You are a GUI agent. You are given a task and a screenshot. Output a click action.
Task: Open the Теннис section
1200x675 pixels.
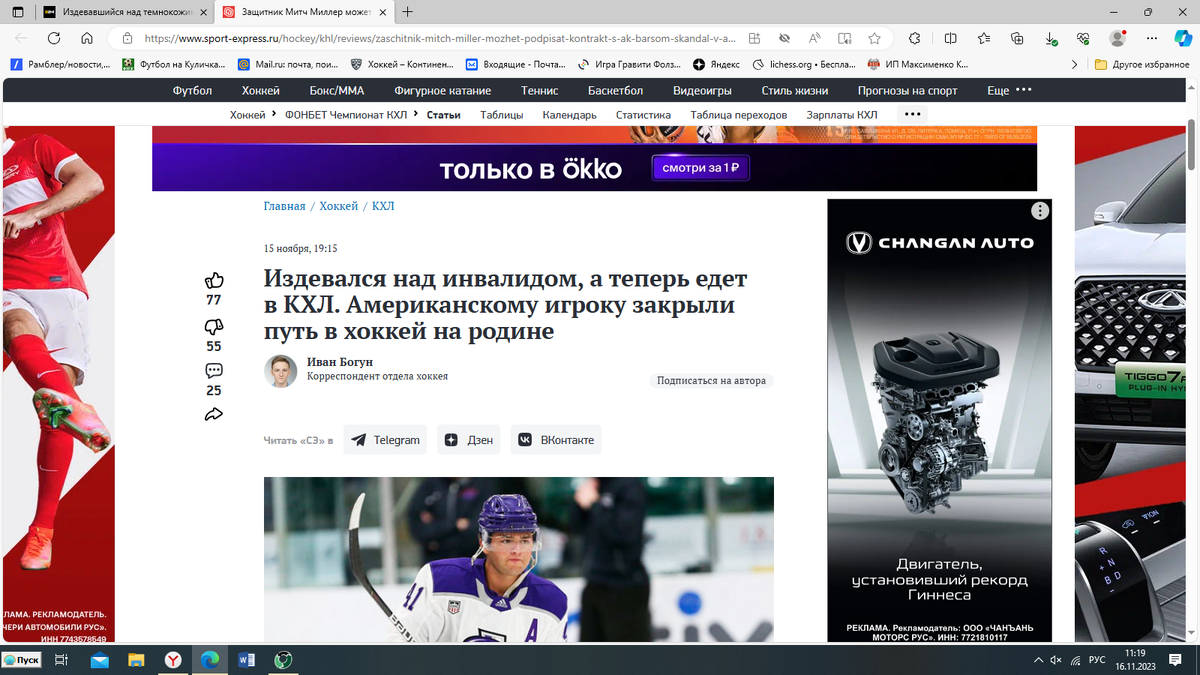coord(540,90)
